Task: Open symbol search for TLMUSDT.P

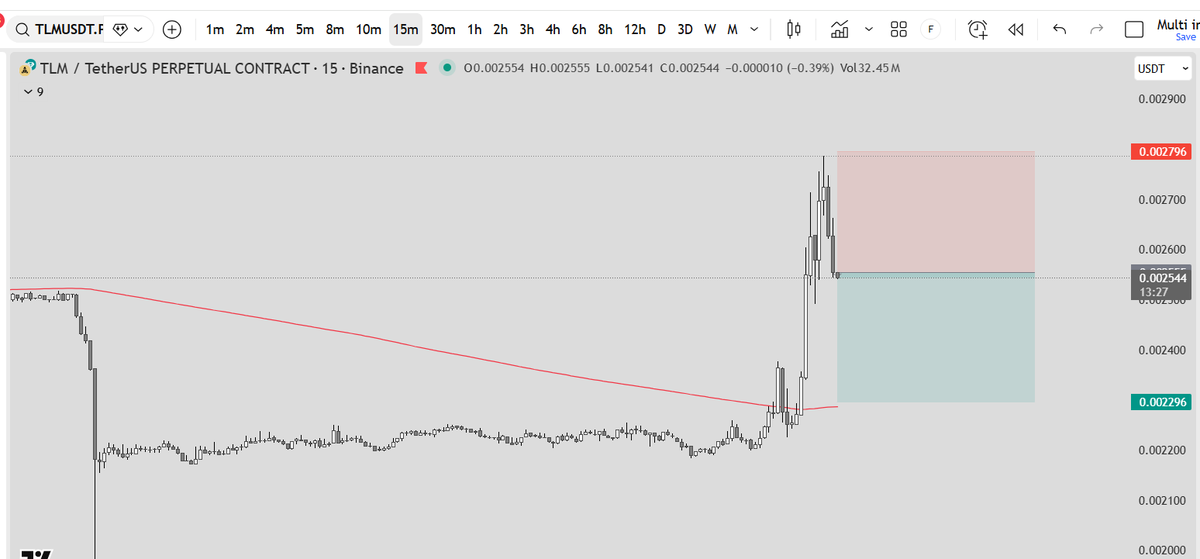Action: [x=58, y=30]
